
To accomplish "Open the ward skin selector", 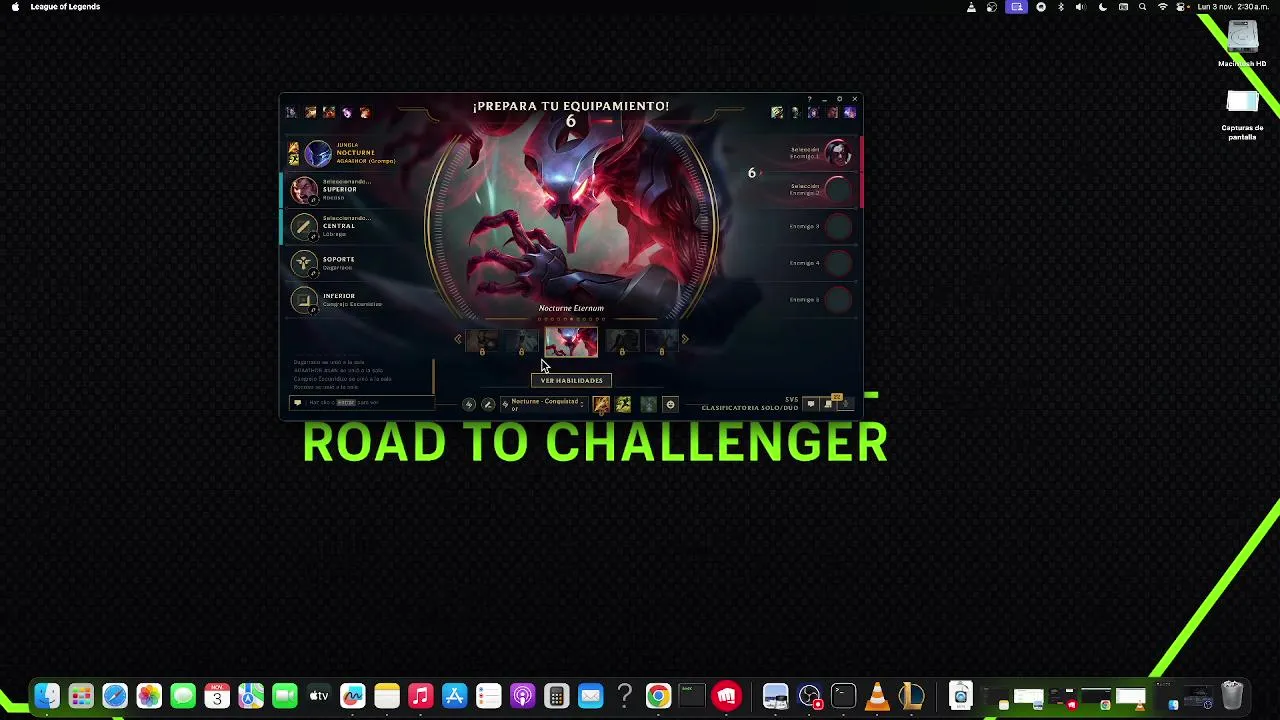I will coord(648,404).
